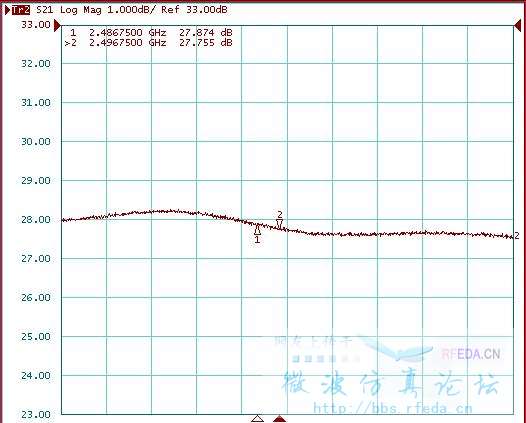Click the Ref 33.00dB reference value
This screenshot has height=423, width=526.
pos(194,10)
